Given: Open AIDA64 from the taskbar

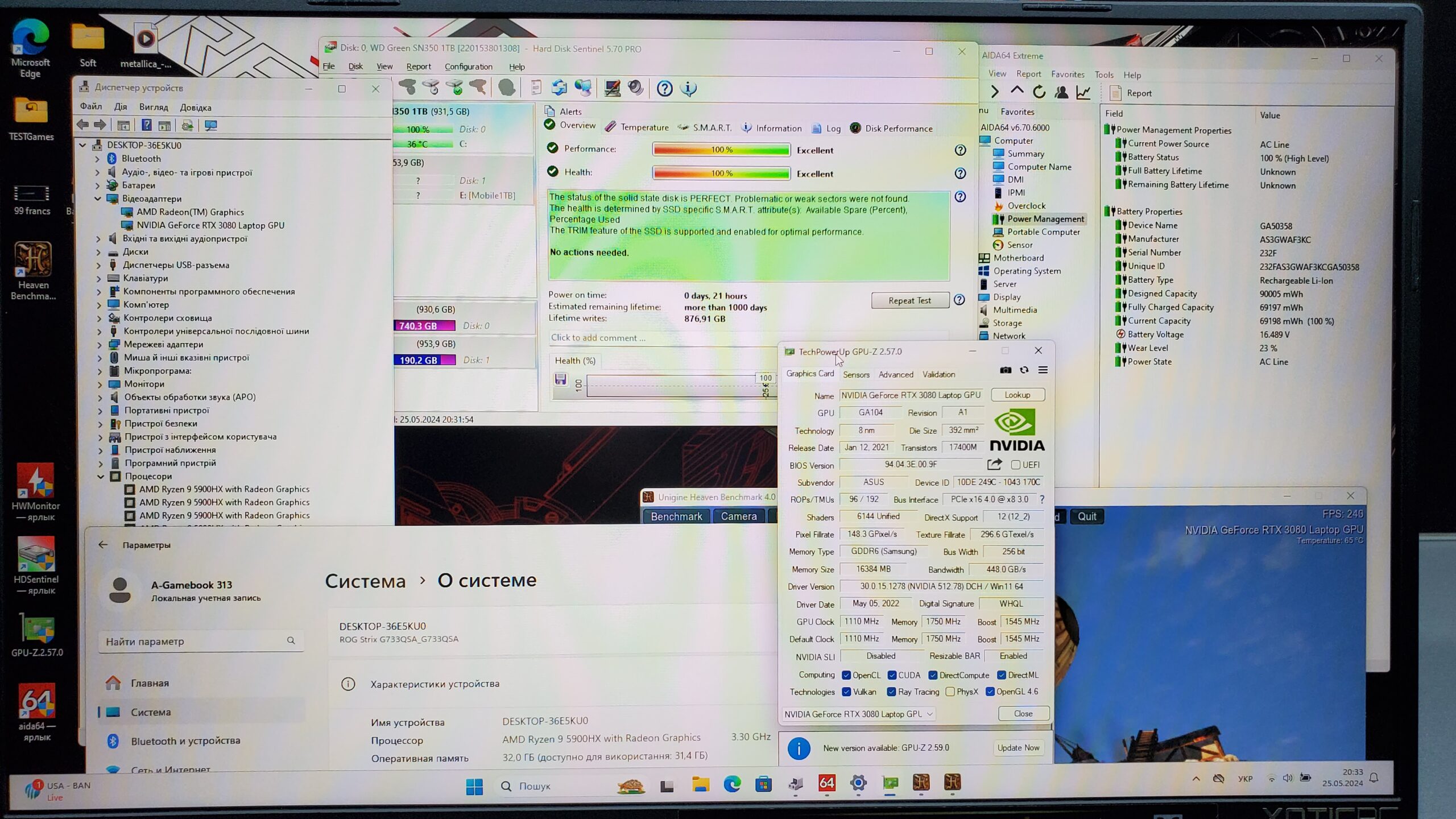Looking at the screenshot, I should pos(827,783).
